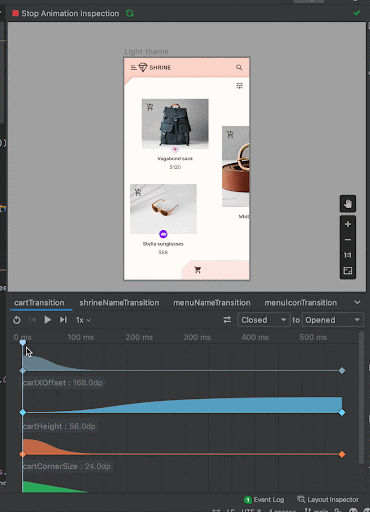Click the SHRINE title text

tap(160, 68)
